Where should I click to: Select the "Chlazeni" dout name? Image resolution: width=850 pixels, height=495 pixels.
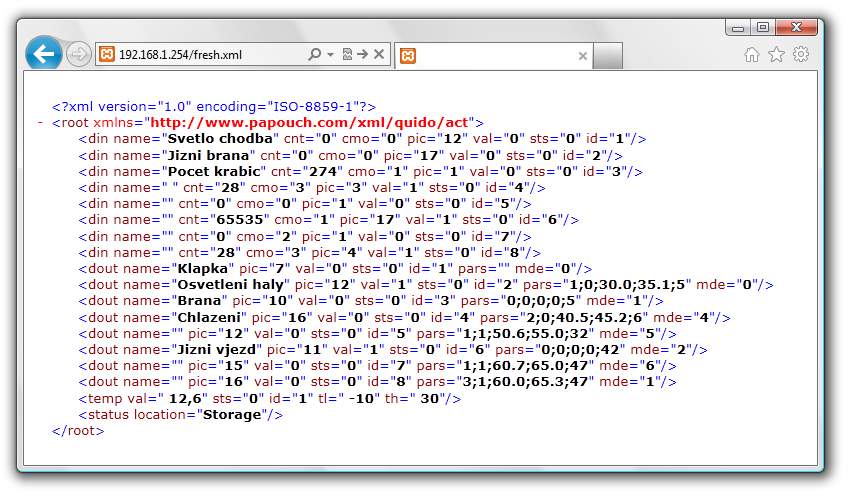[x=209, y=317]
